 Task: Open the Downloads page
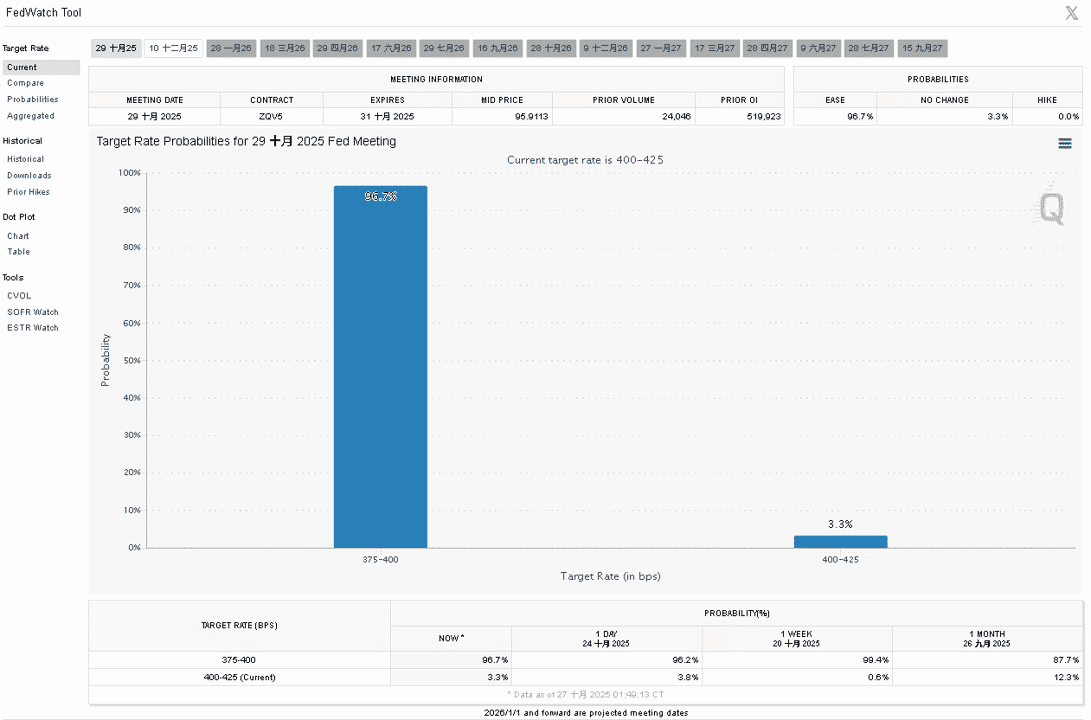click(x=29, y=175)
